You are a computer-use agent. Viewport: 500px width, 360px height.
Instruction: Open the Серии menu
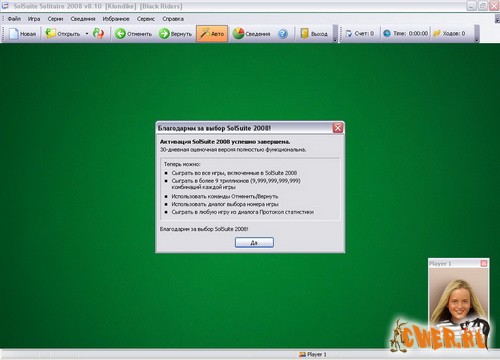pyautogui.click(x=55, y=19)
